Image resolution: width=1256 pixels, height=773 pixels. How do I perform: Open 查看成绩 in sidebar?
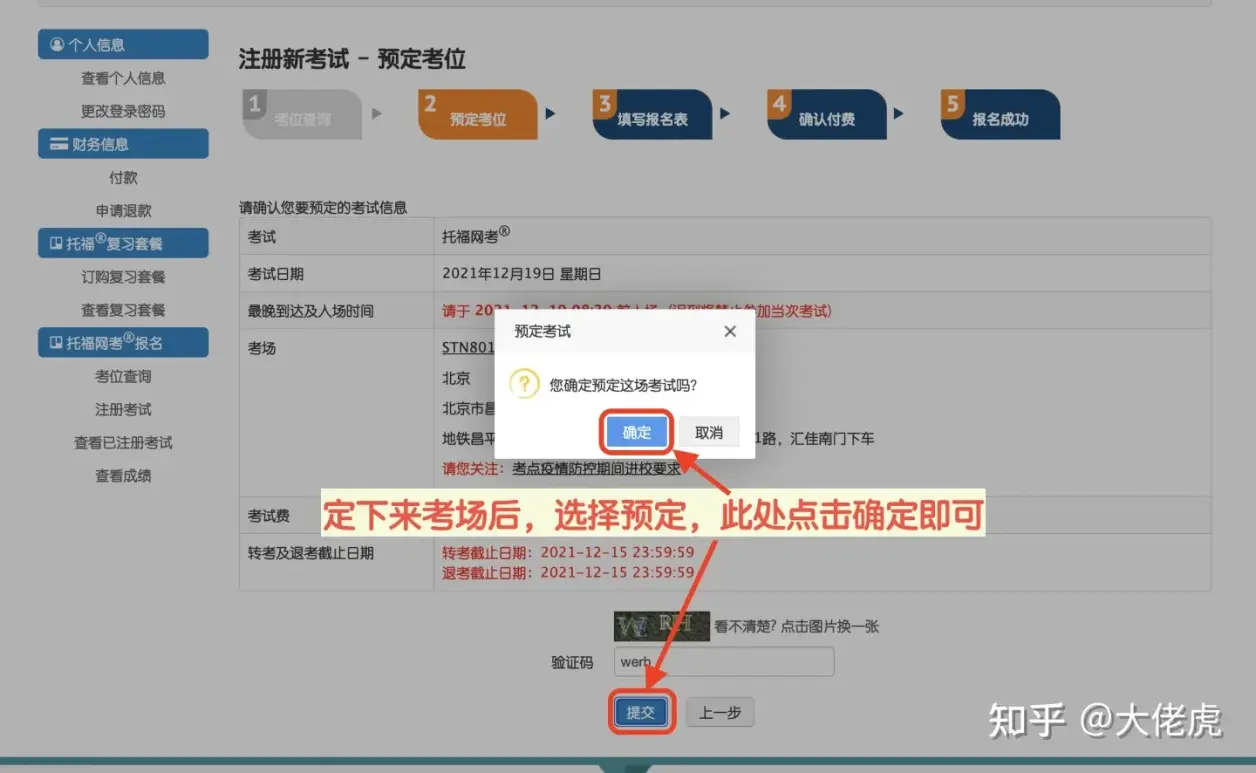click(x=123, y=475)
